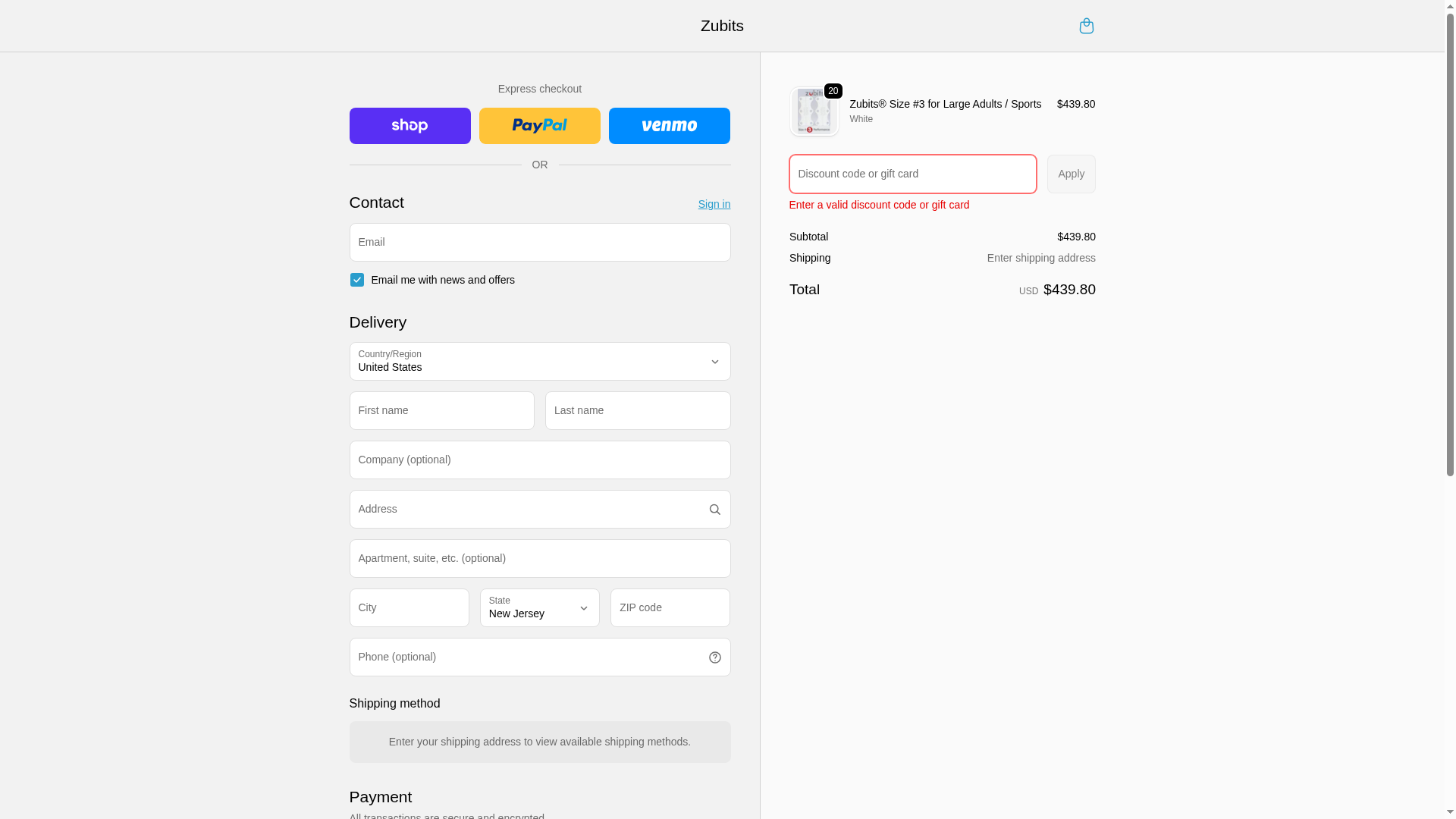Expand the State dropdown showing New Jersey
The image size is (1456, 819).
[539, 608]
